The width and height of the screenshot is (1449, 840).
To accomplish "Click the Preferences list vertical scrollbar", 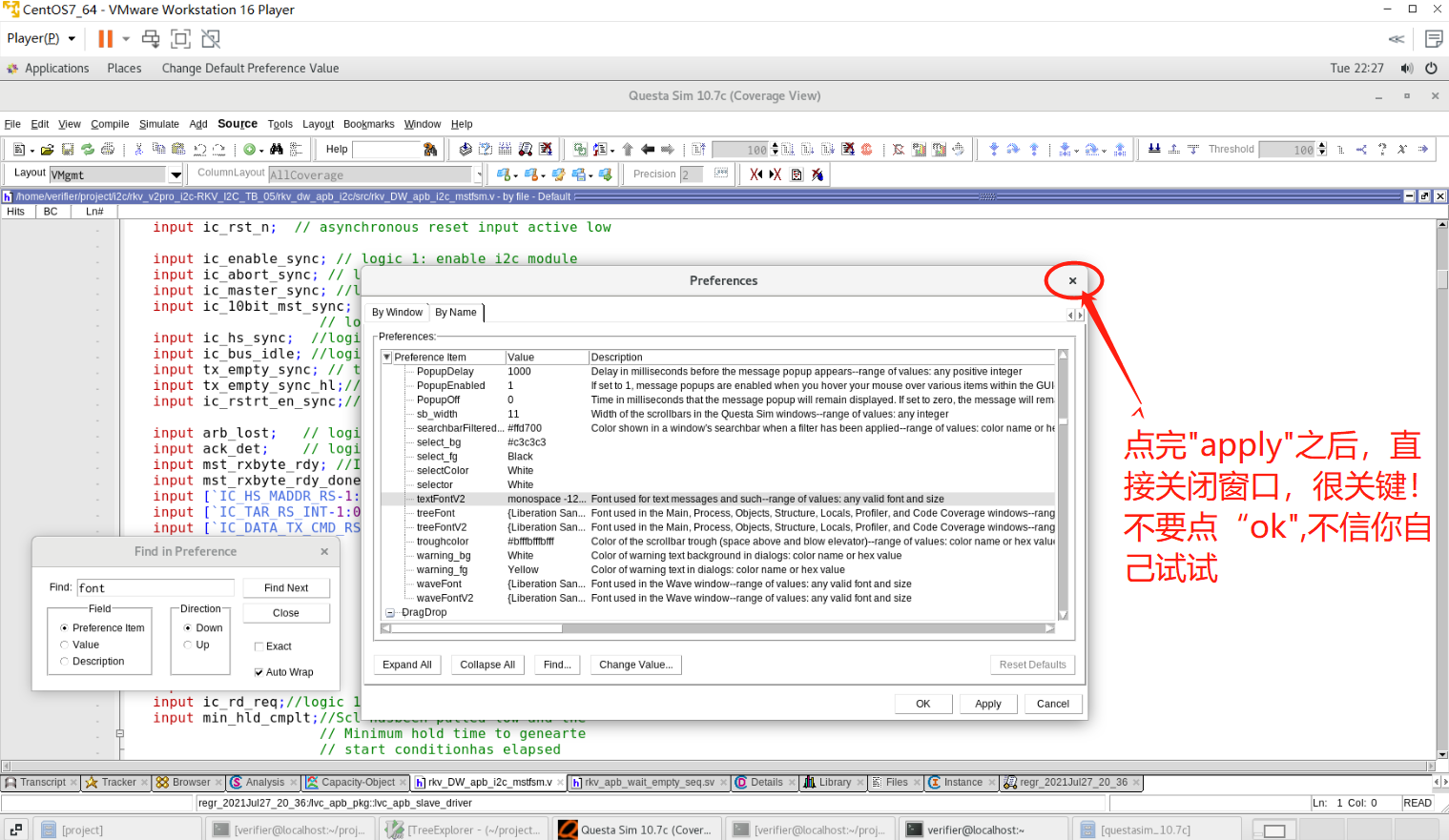I will click(1063, 485).
